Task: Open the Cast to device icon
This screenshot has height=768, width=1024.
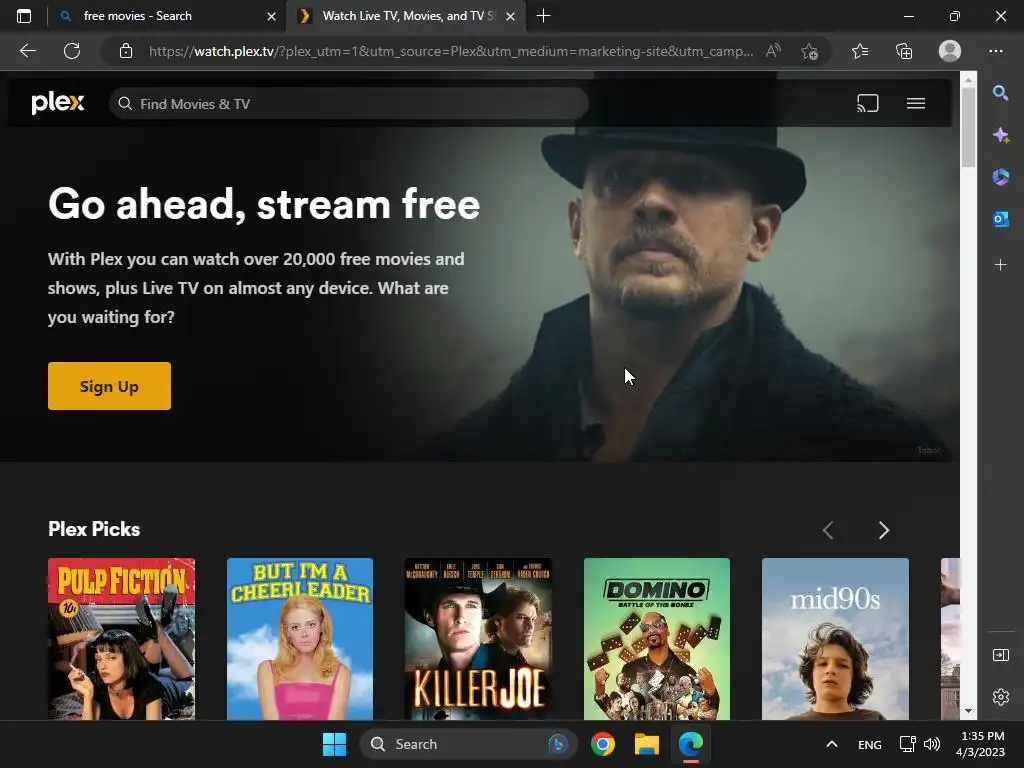Action: pos(867,103)
